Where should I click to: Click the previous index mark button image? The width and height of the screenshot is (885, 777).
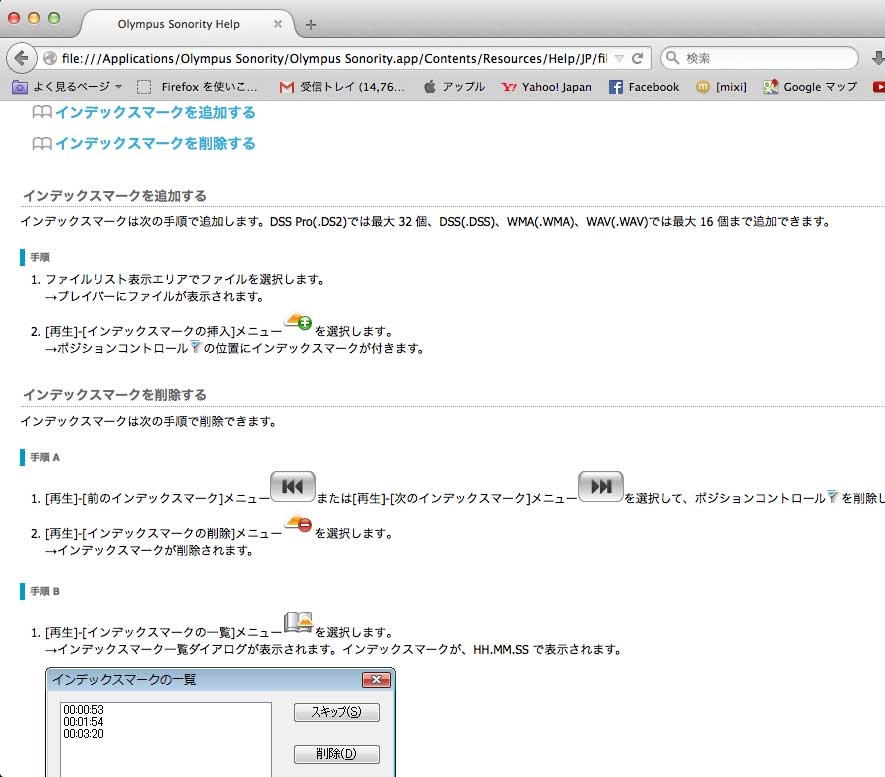pyautogui.click(x=292, y=486)
